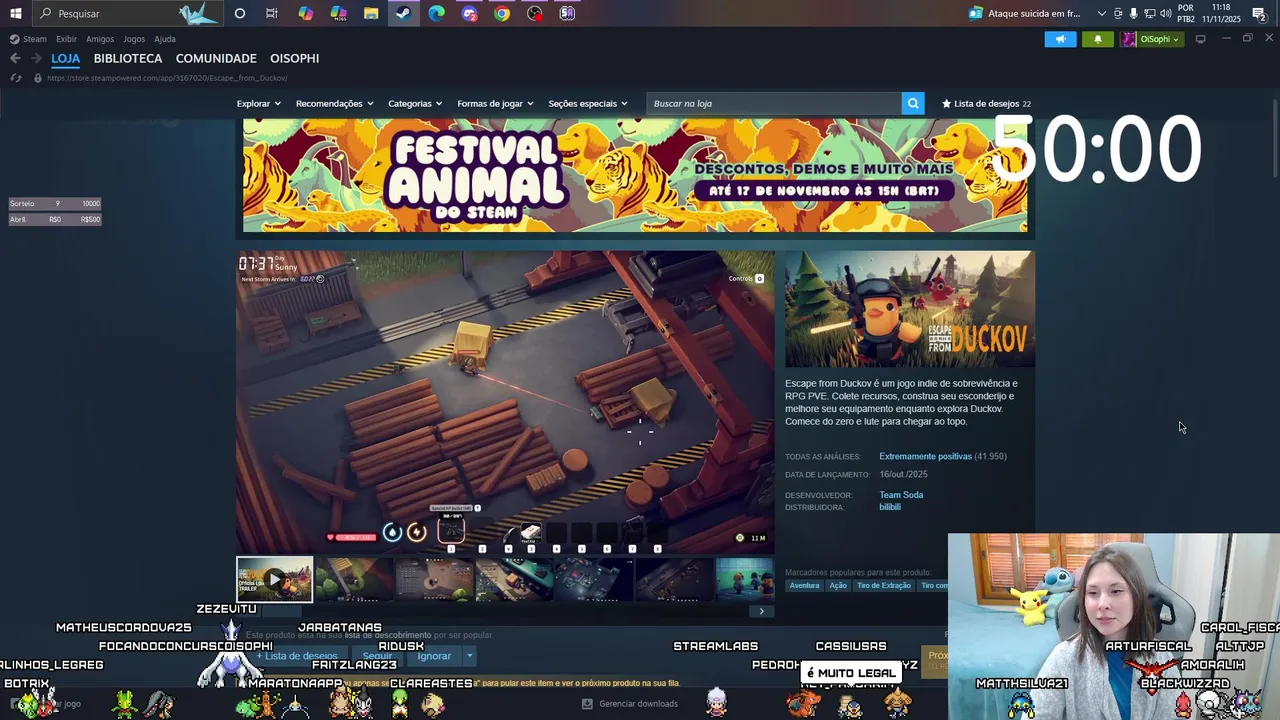Switch to the COMUNIDADE tab

(x=216, y=58)
